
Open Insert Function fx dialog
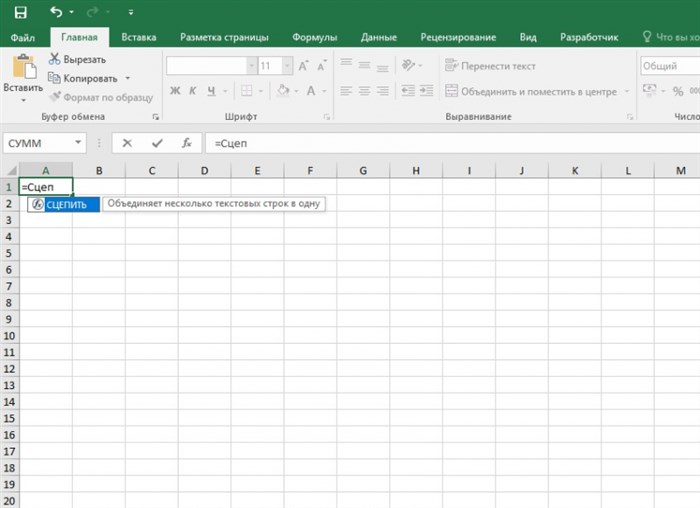pyautogui.click(x=187, y=143)
